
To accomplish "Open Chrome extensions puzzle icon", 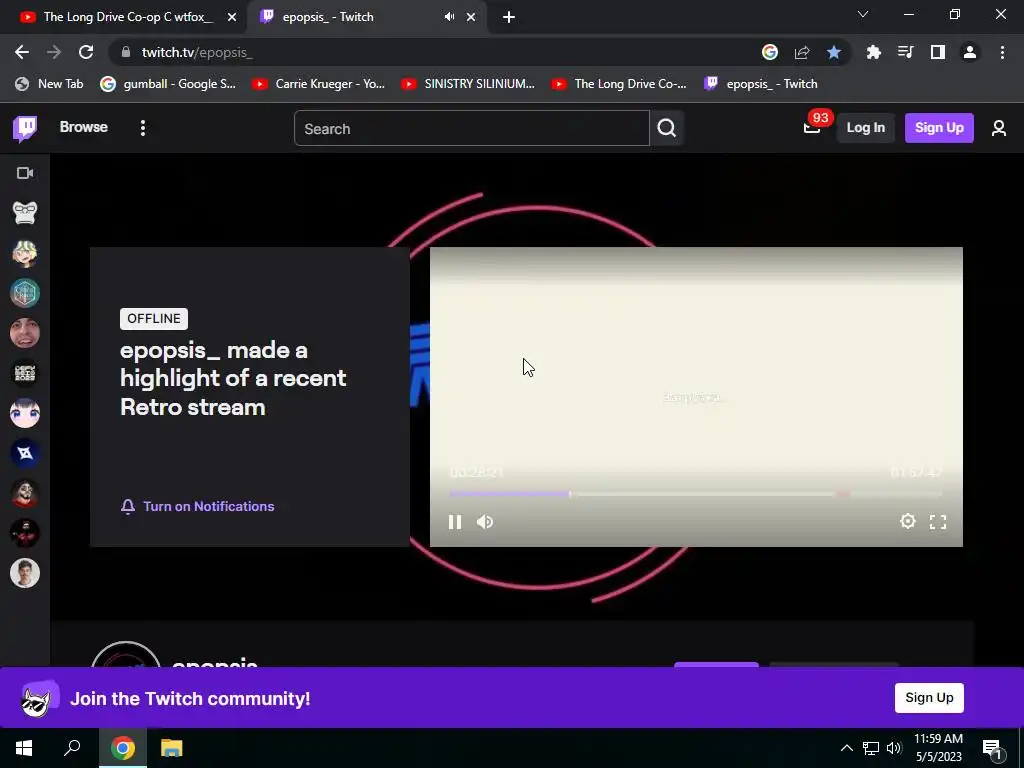I will click(x=873, y=52).
